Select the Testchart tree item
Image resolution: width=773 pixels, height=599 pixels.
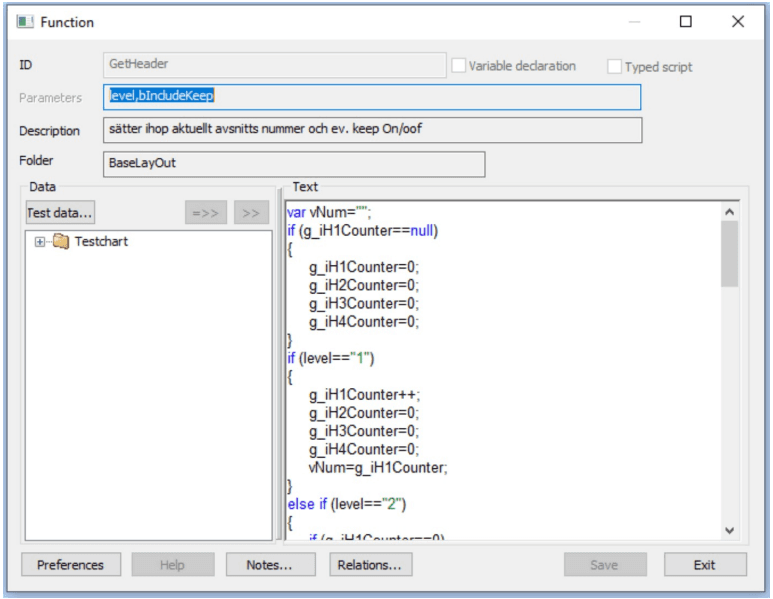tap(101, 242)
